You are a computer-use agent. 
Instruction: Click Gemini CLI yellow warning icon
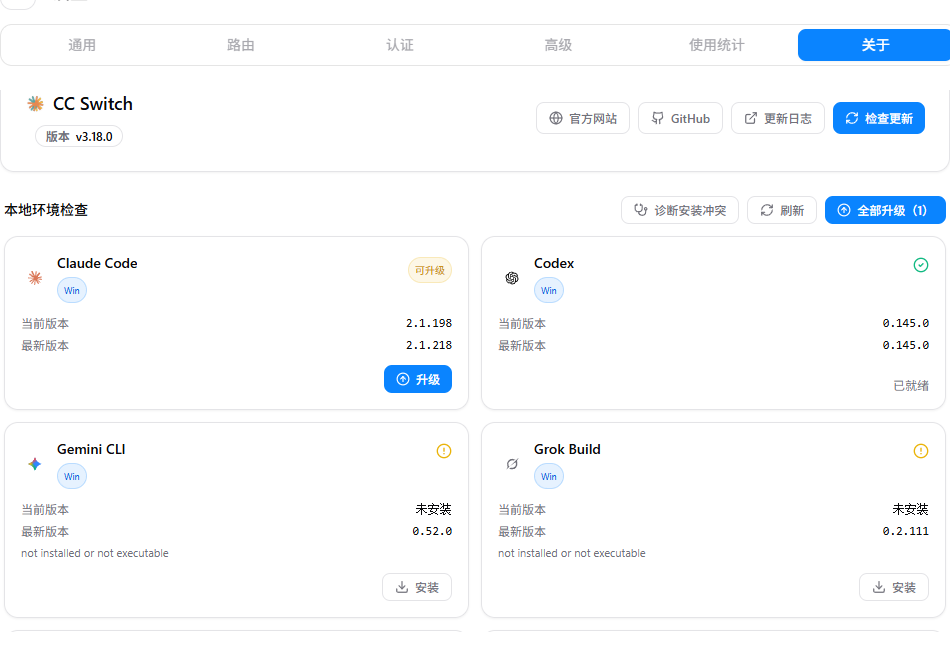pos(444,451)
